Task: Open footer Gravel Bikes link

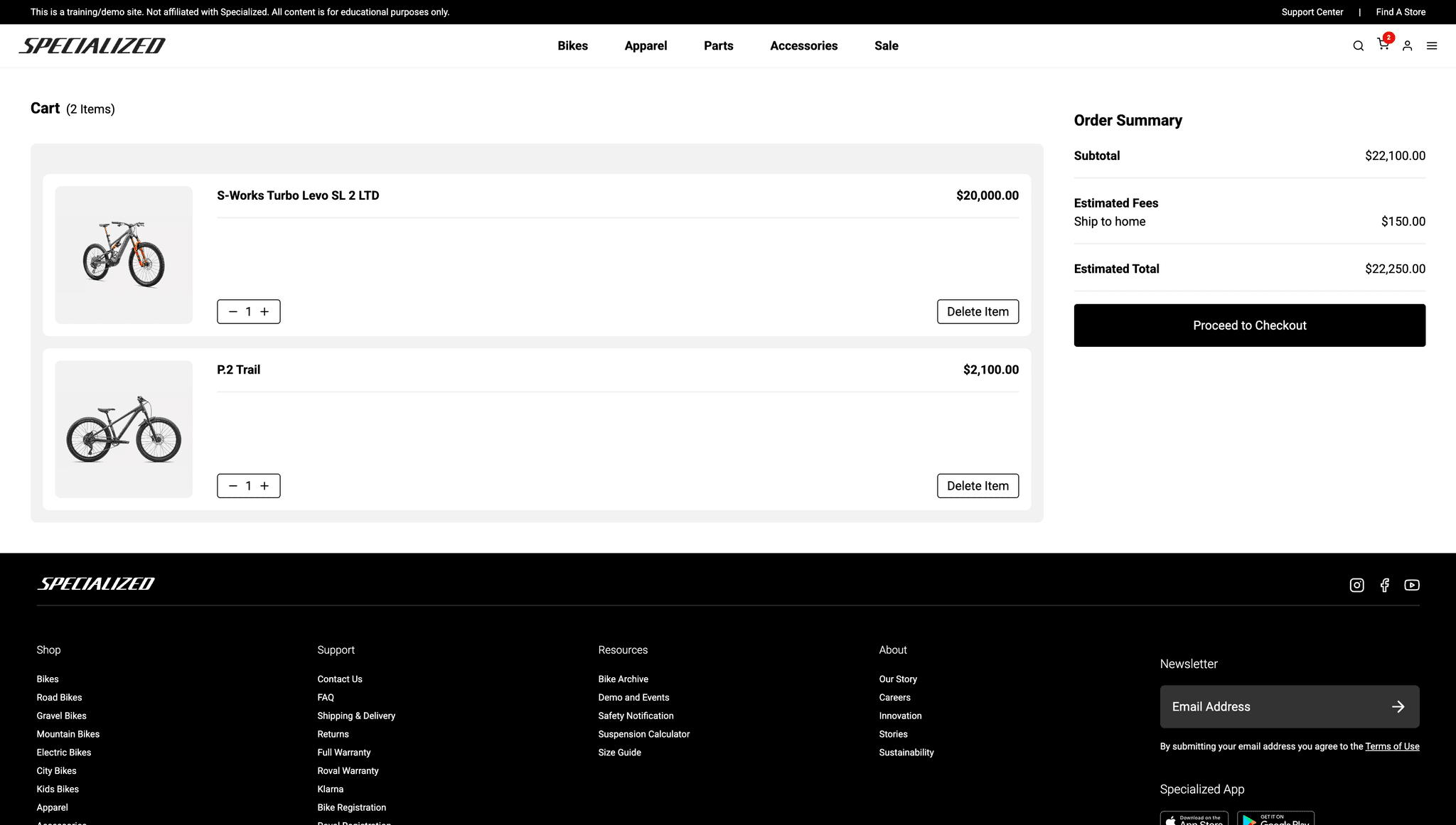Action: 61,716
